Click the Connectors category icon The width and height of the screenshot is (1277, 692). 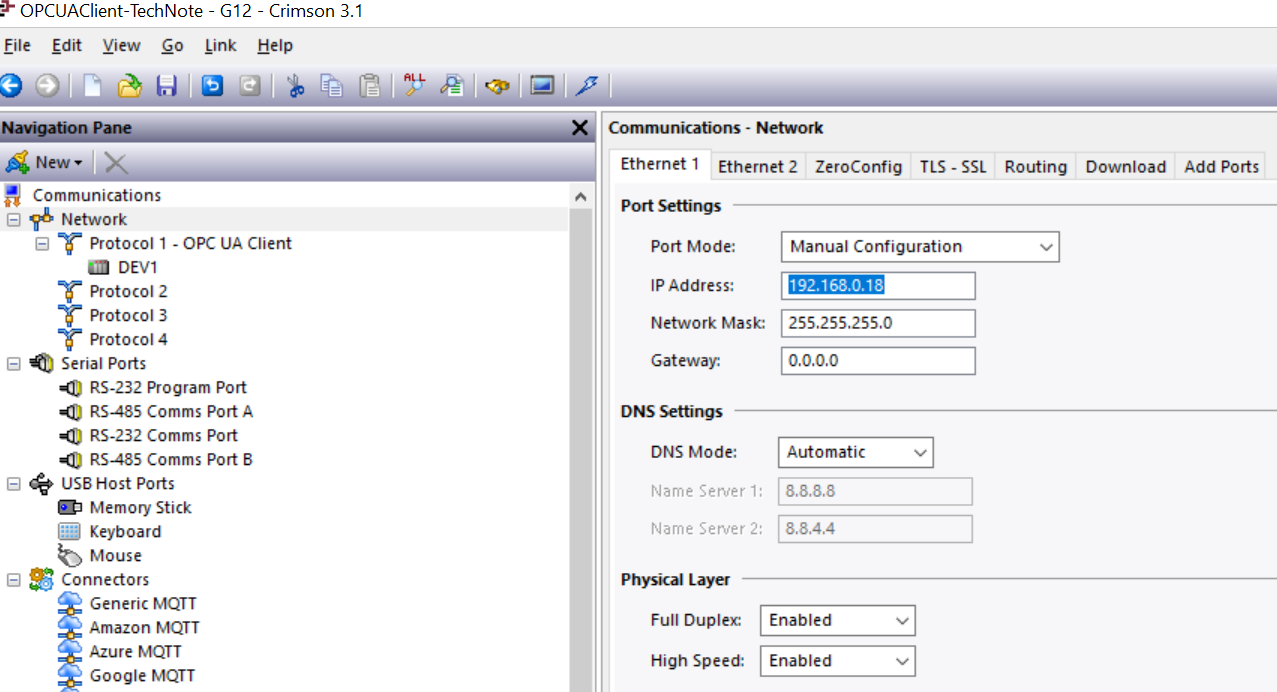point(41,579)
